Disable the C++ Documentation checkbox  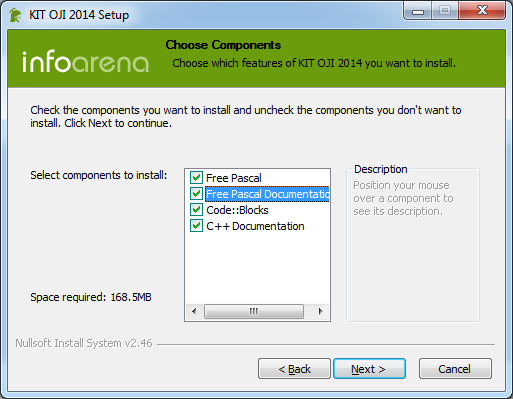point(196,226)
